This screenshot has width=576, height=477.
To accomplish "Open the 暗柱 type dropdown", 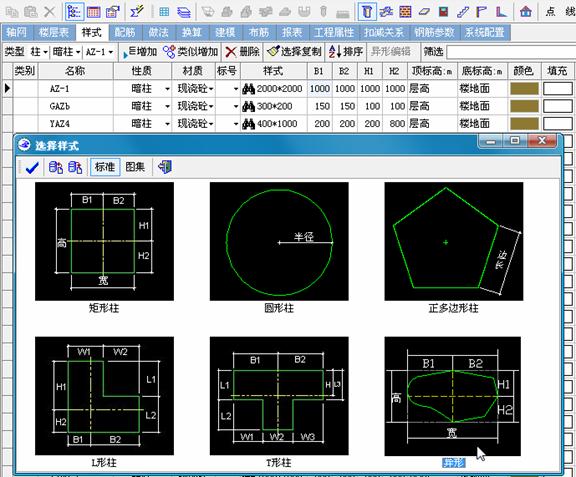I will tap(66, 52).
